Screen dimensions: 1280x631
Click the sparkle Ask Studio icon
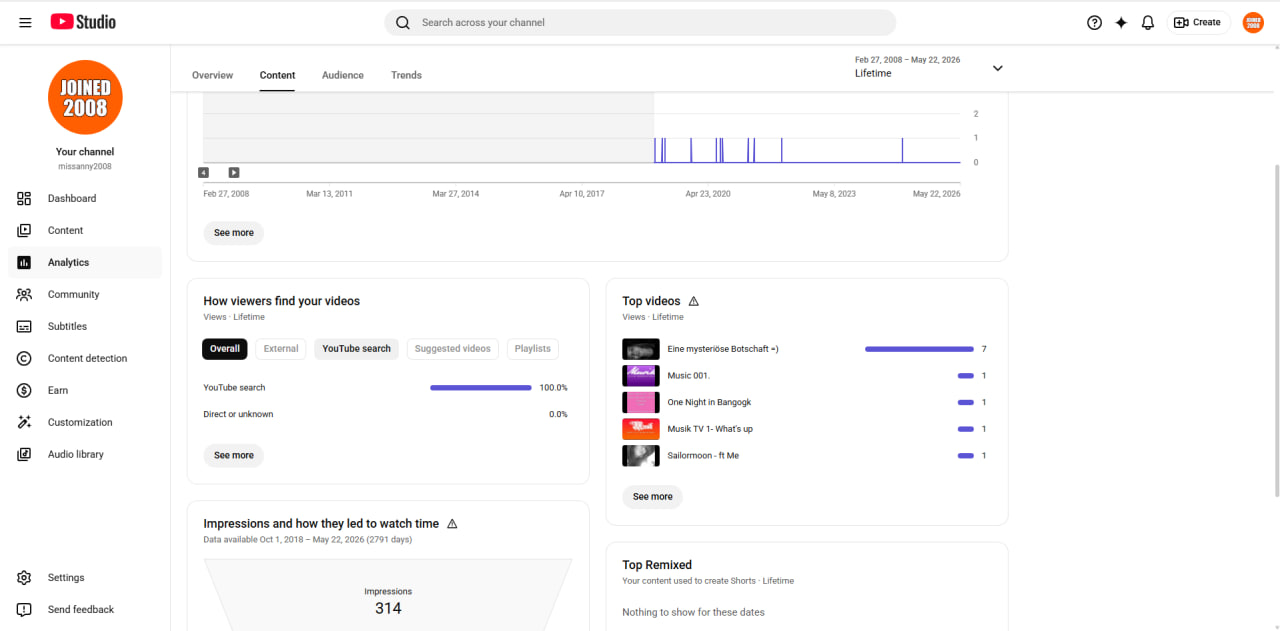(x=1121, y=22)
